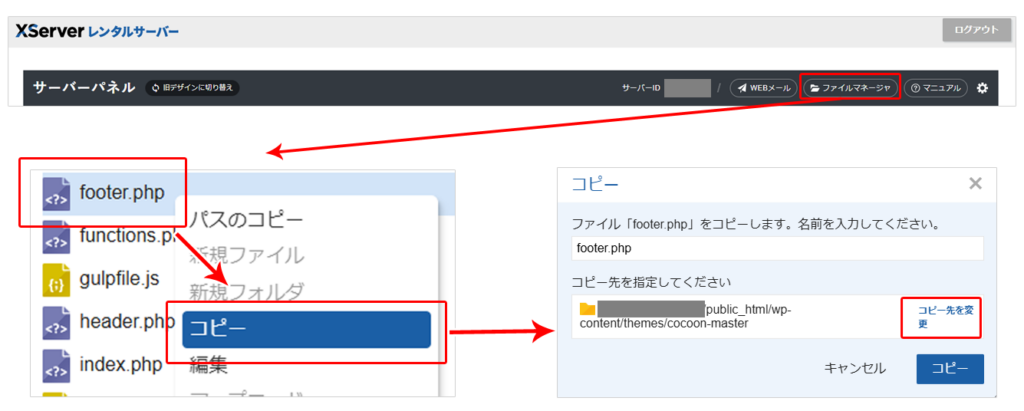Click the file name input field
The height and width of the screenshot is (411, 1024).
[x=777, y=248]
